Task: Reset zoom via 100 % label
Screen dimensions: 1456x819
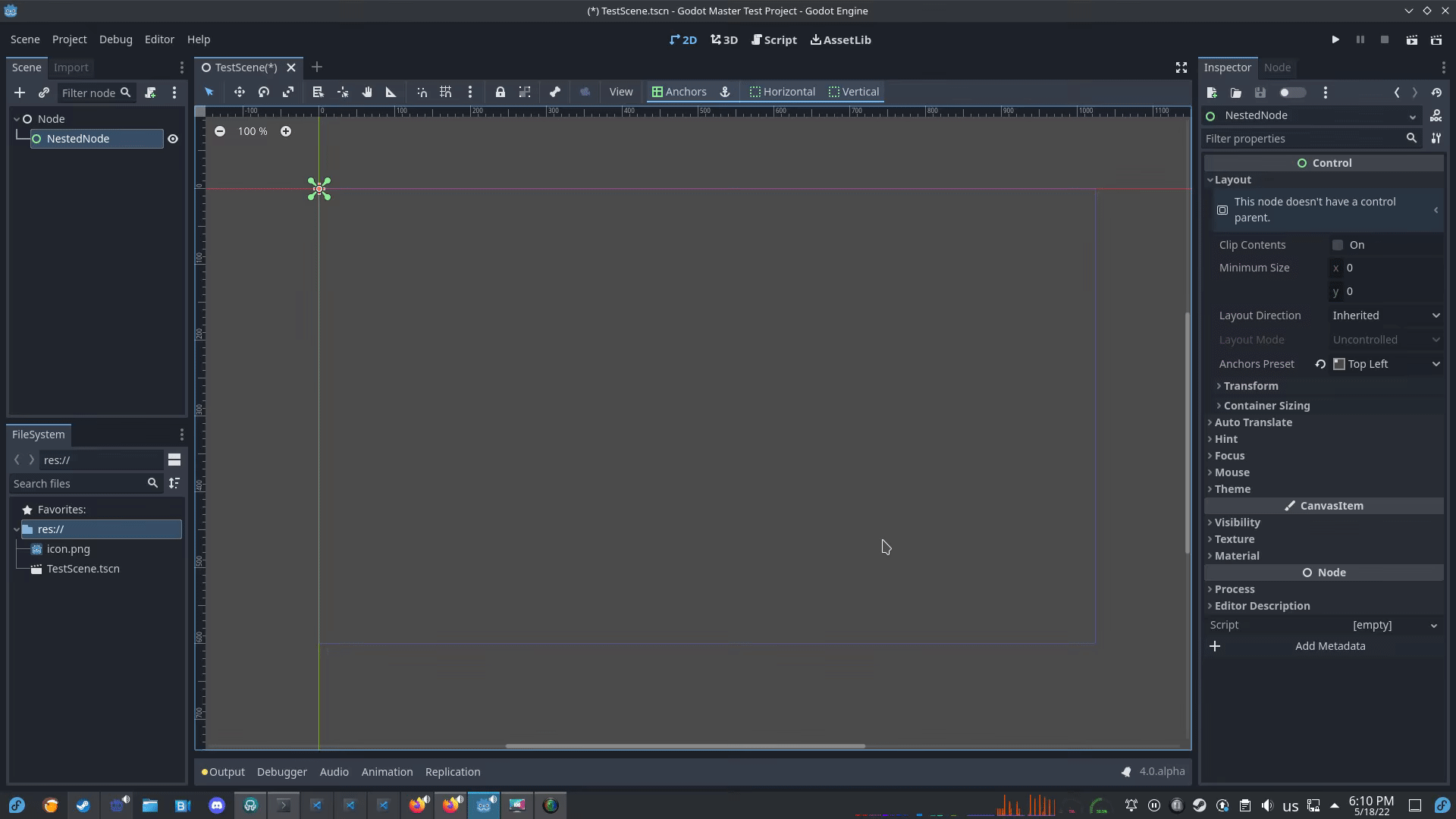Action: pos(253,131)
